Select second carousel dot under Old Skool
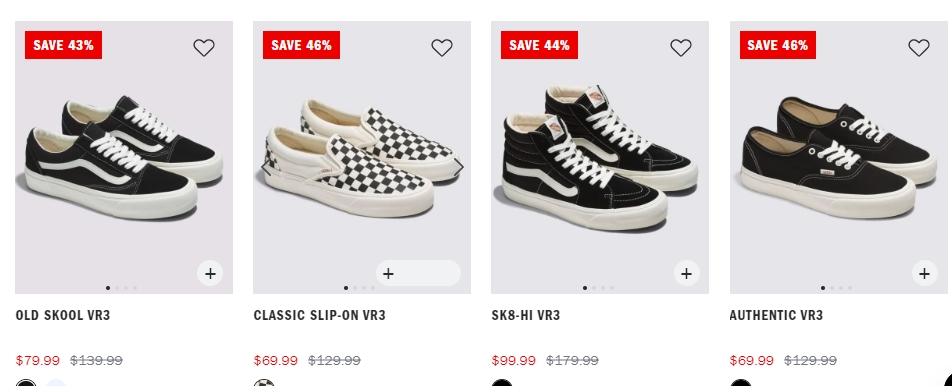The image size is (952, 386). pyautogui.click(x=117, y=288)
